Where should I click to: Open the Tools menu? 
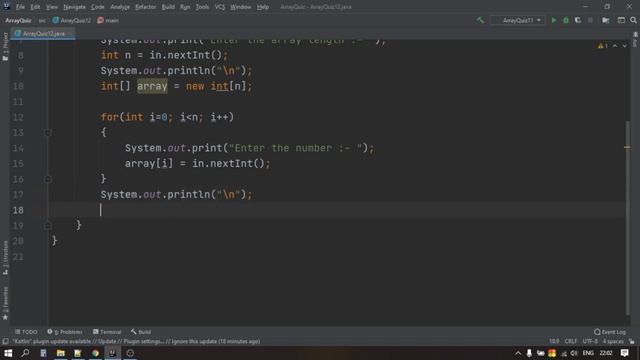[202, 7]
